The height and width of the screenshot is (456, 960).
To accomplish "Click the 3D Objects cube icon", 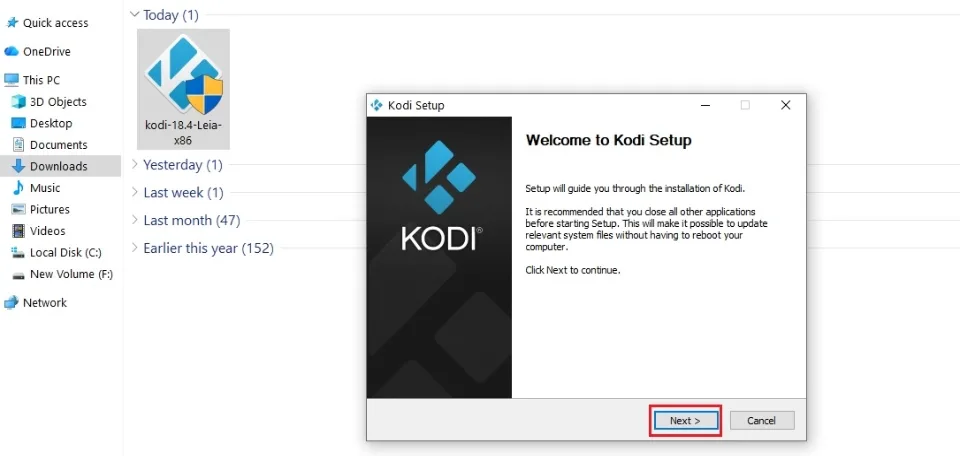I will pyautogui.click(x=18, y=102).
